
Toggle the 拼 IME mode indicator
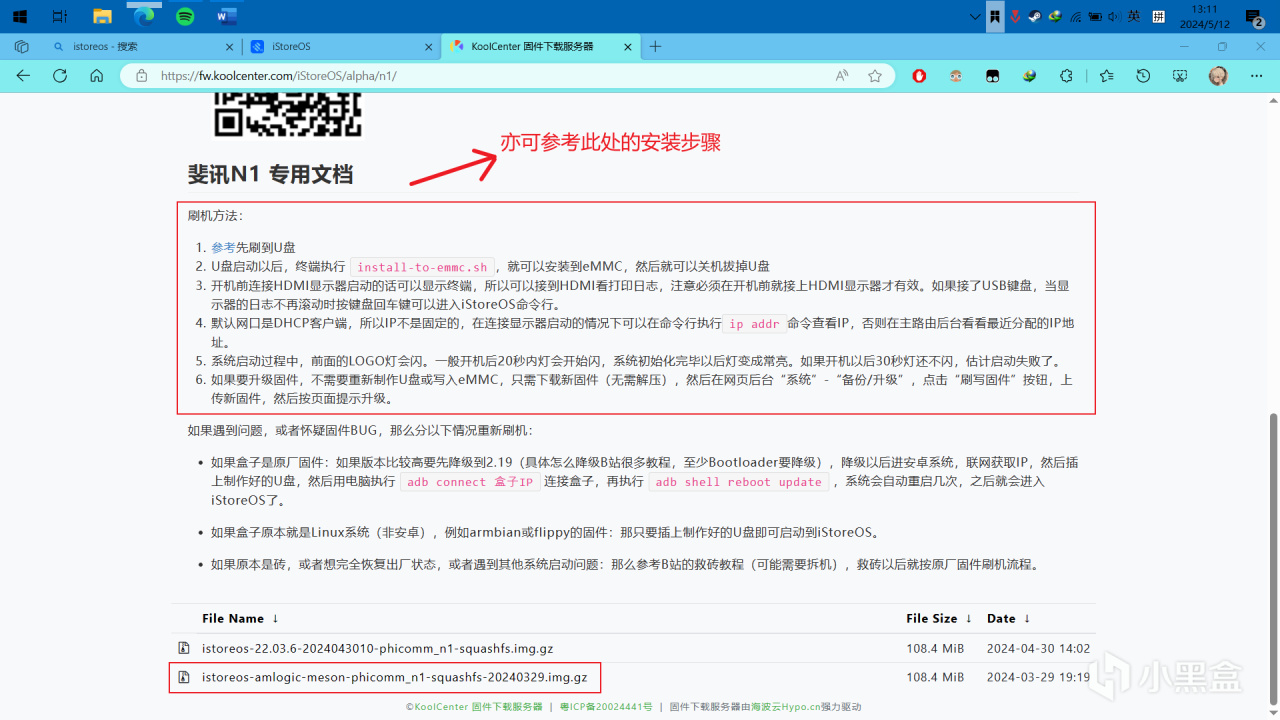pos(1159,16)
